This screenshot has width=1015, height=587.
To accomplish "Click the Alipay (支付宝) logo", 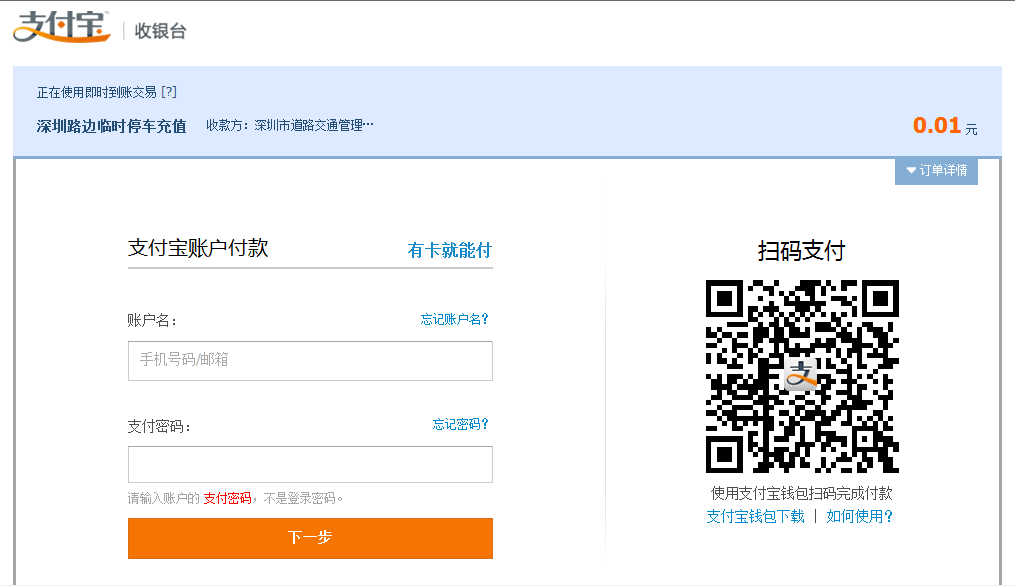I will click(x=61, y=27).
